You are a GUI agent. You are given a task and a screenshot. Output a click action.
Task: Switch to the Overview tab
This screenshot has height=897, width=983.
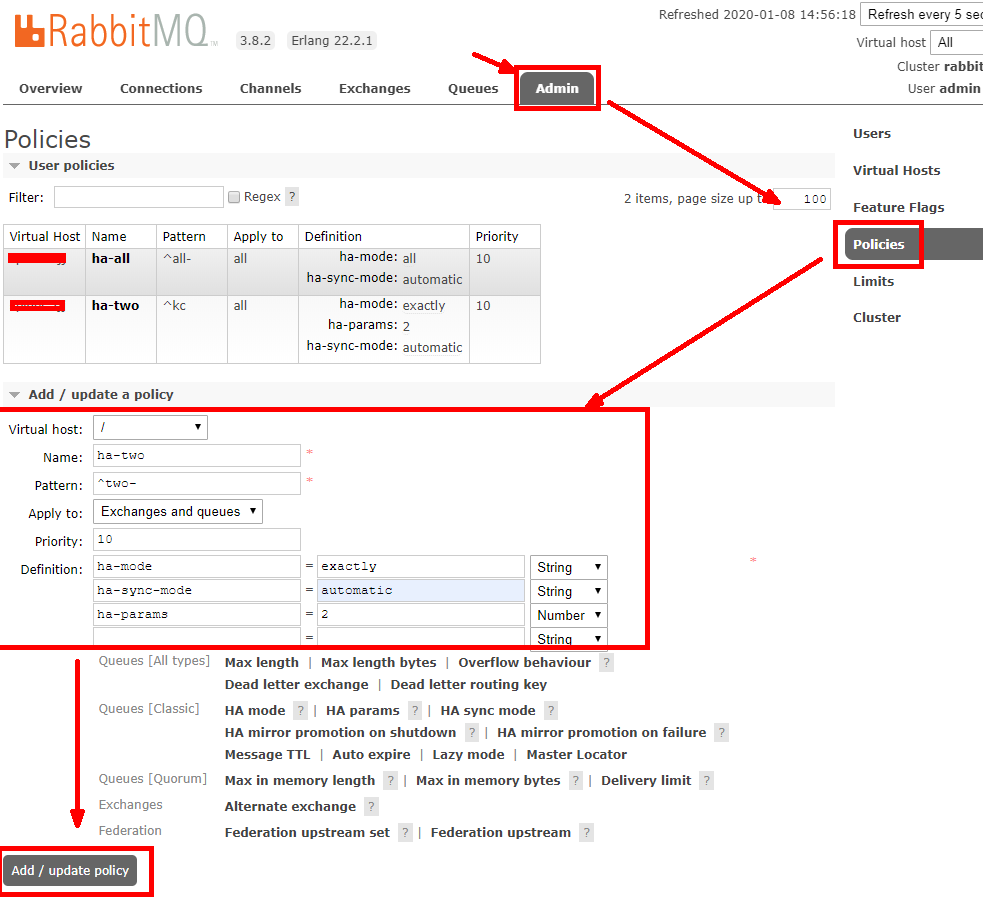point(51,88)
